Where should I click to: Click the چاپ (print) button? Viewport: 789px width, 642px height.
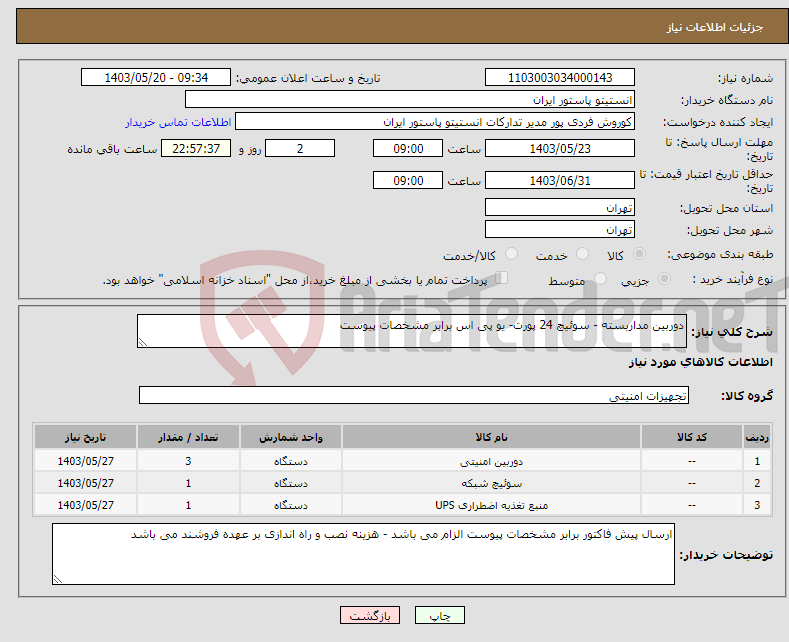click(439, 615)
